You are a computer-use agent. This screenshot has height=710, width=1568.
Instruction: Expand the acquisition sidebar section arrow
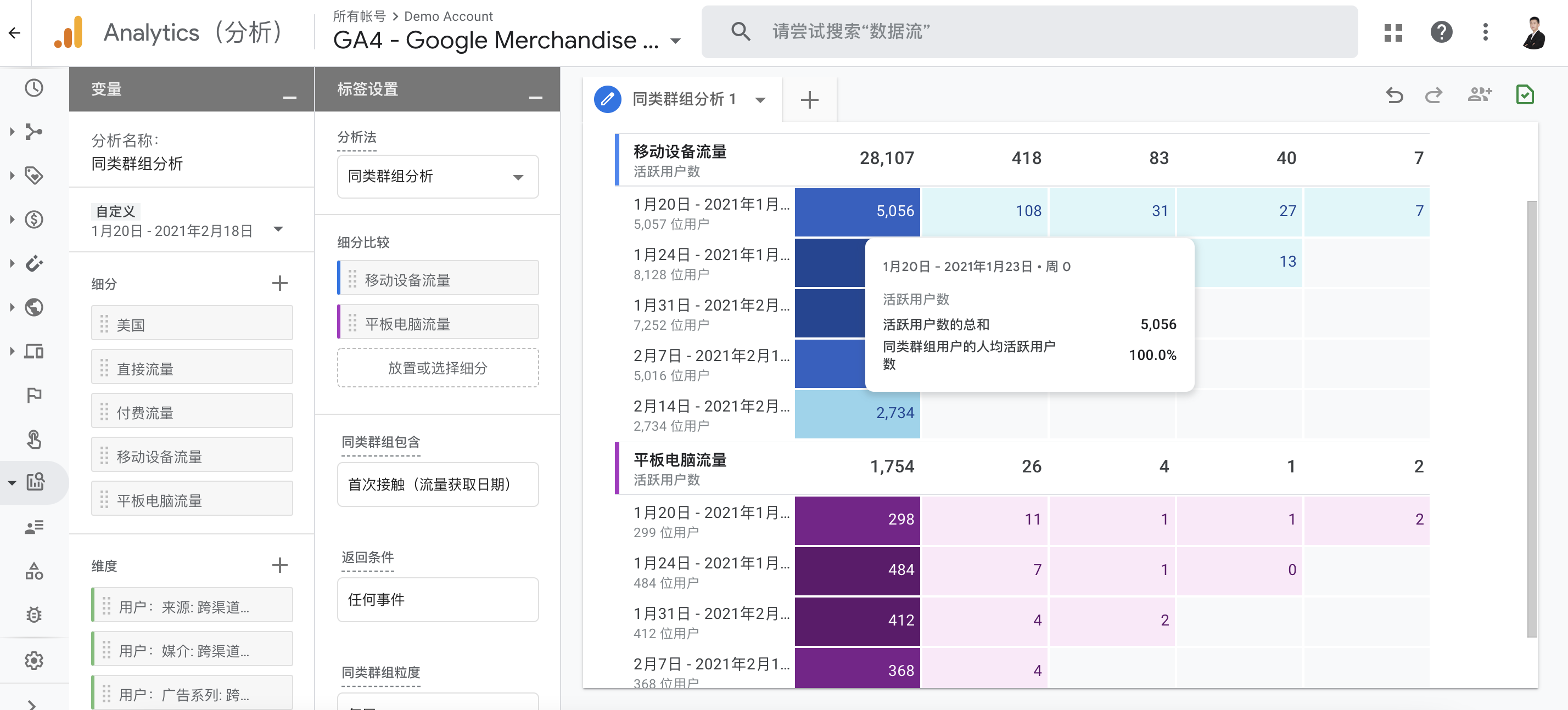12,132
